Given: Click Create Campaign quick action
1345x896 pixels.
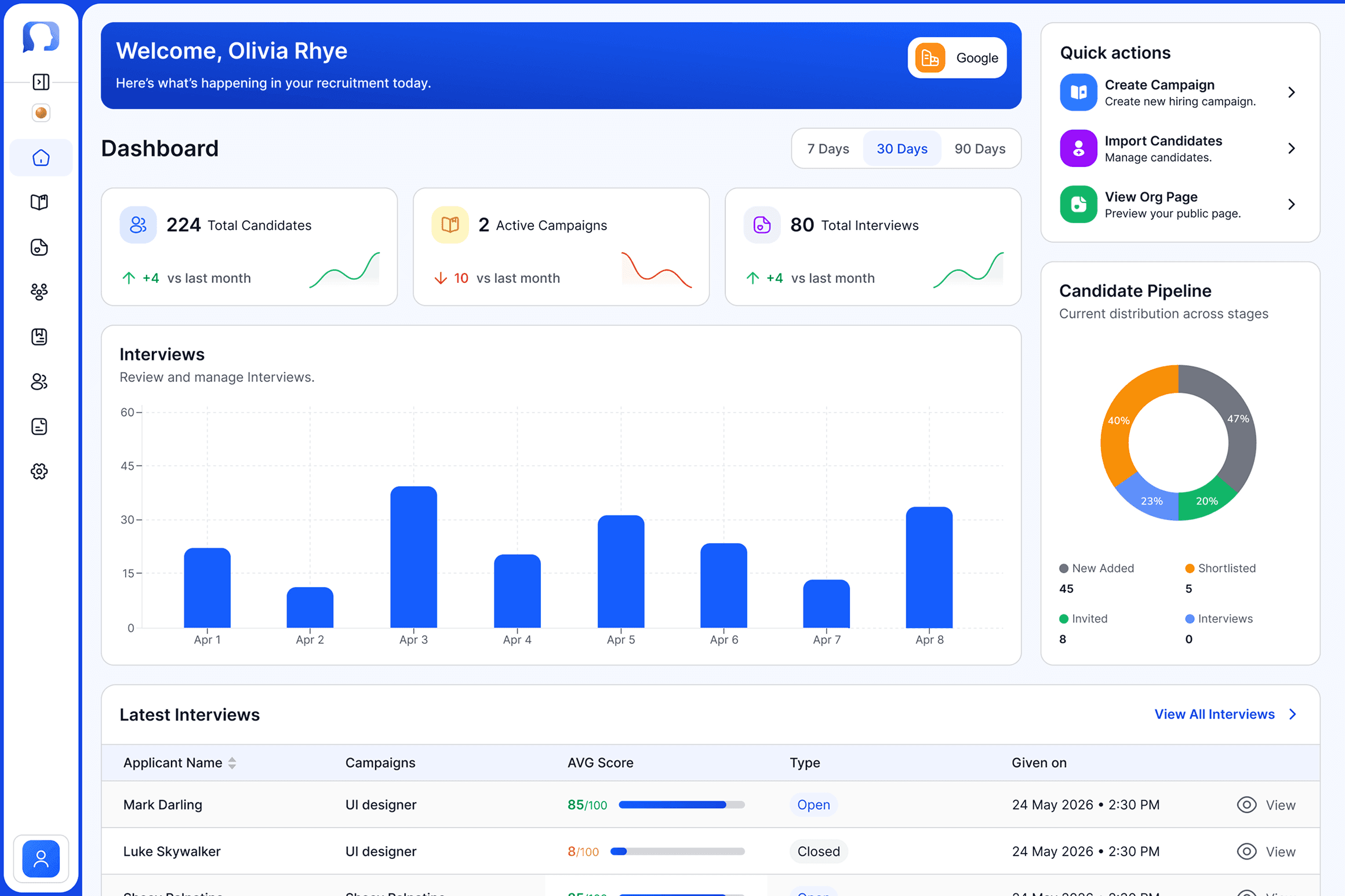Looking at the screenshot, I should click(1180, 92).
